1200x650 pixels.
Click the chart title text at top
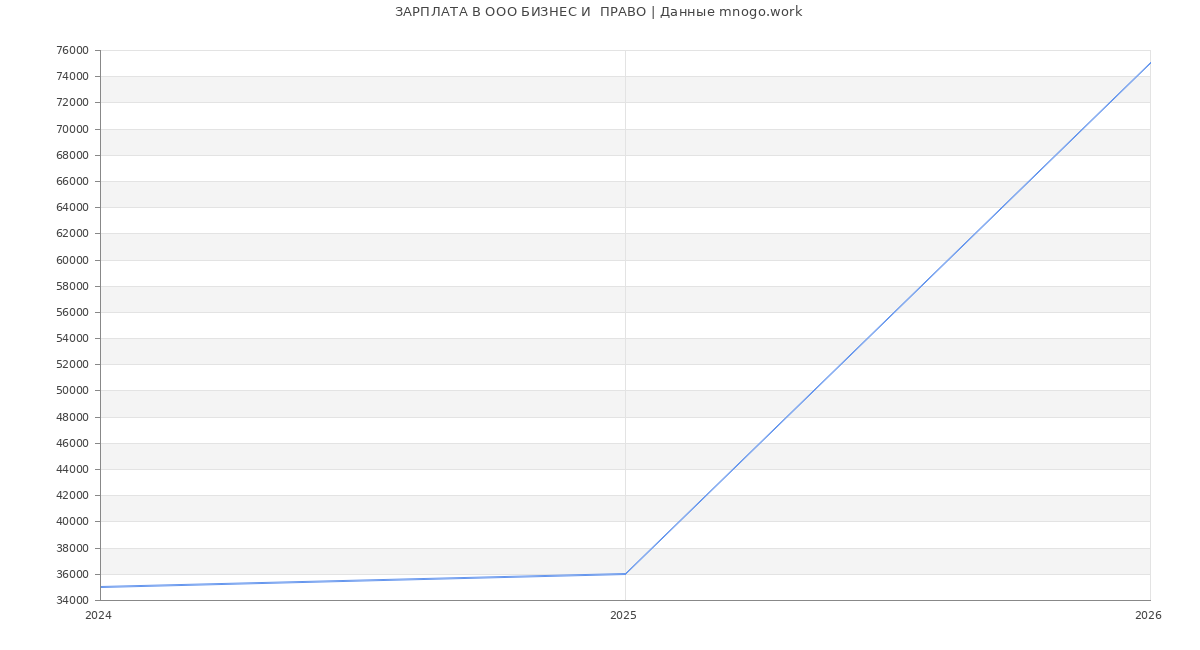(x=598, y=12)
